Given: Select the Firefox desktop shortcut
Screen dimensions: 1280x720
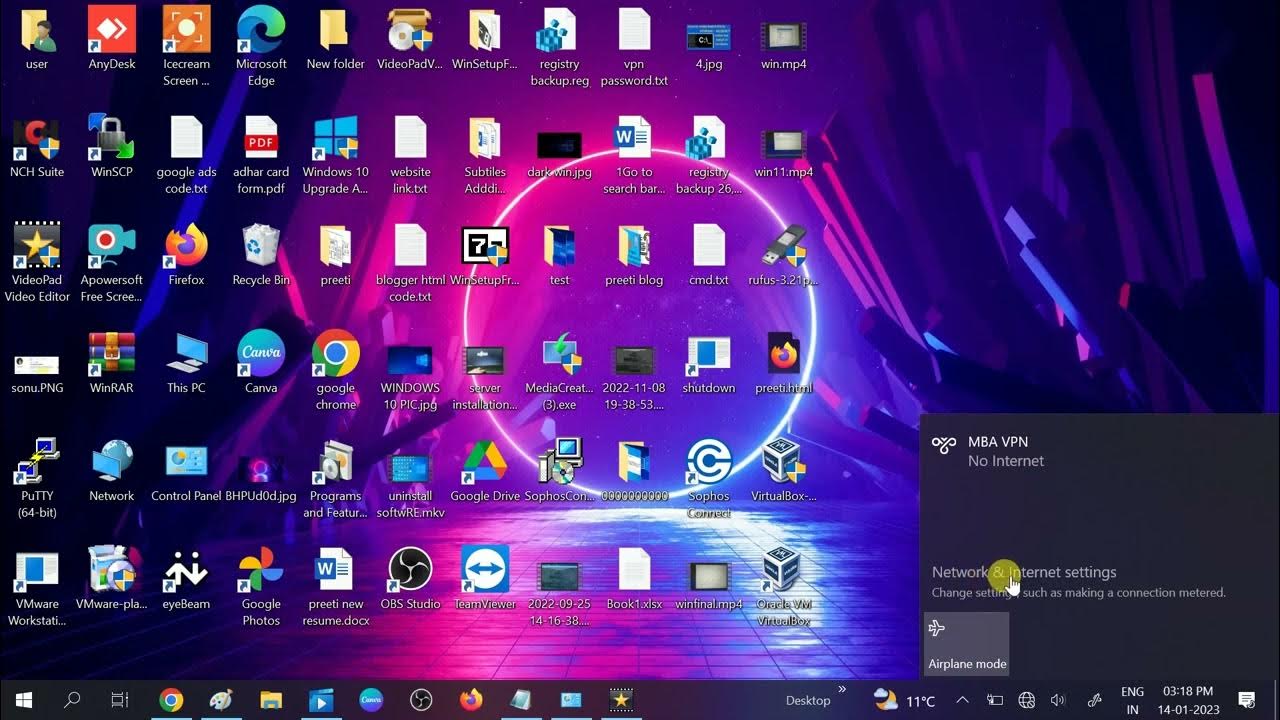Looking at the screenshot, I should (x=186, y=255).
